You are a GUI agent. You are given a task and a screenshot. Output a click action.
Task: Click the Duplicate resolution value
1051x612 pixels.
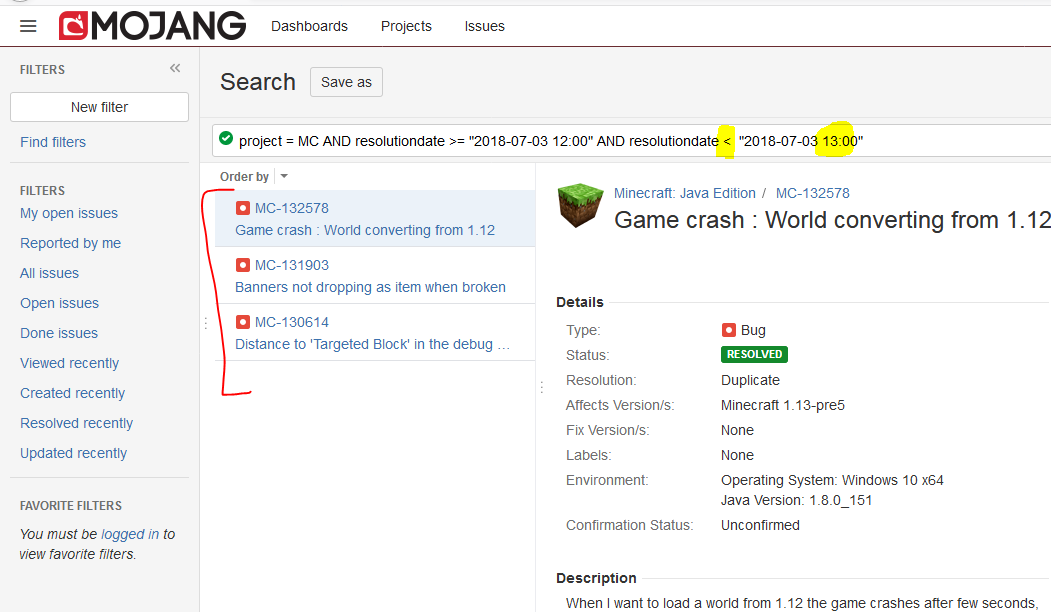click(750, 380)
